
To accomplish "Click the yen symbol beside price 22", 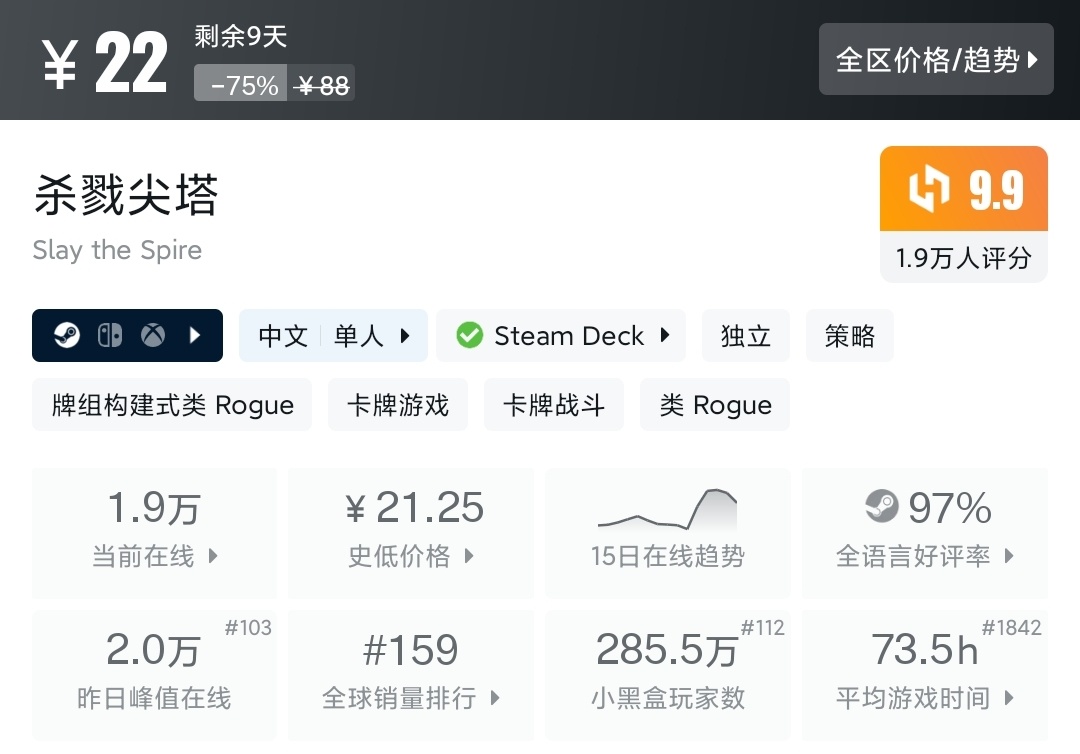I will coord(60,66).
